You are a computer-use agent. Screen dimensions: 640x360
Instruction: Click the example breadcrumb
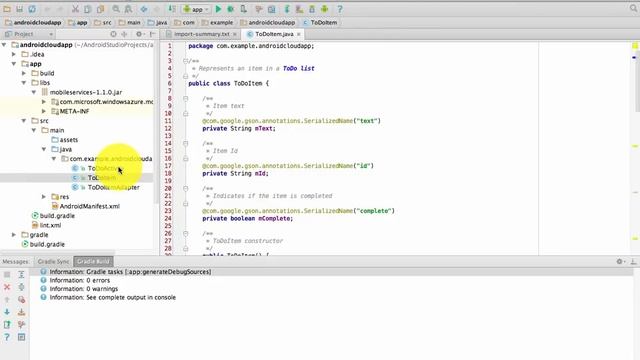(x=218, y=22)
